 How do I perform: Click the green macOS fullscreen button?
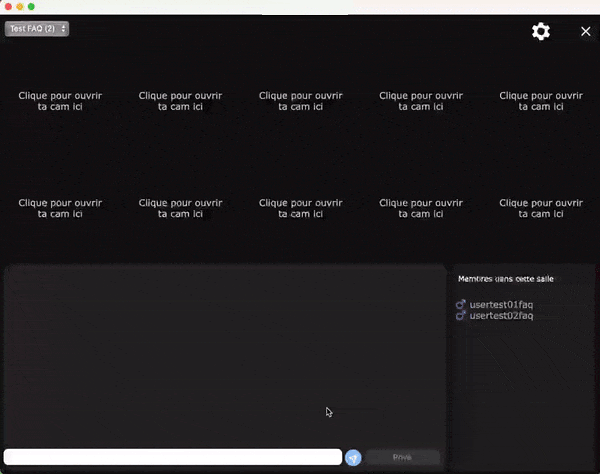click(31, 7)
